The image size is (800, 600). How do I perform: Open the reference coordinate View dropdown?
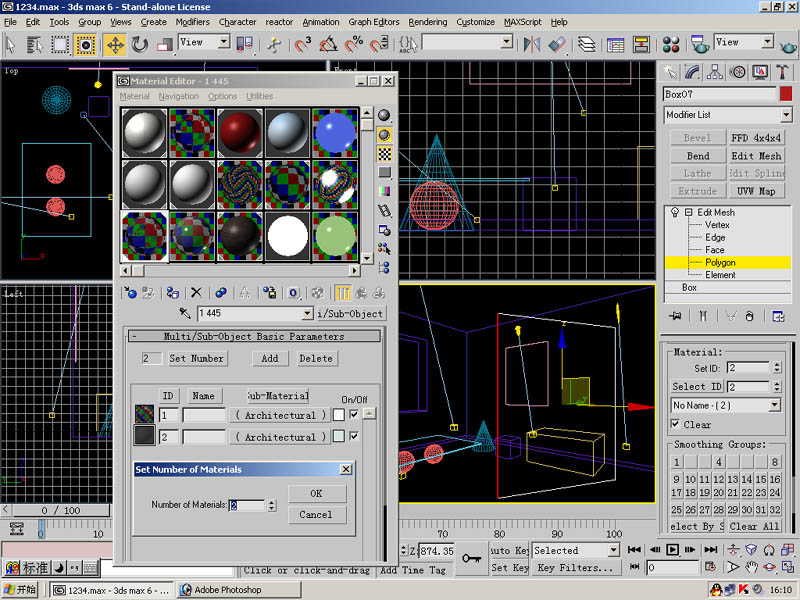pyautogui.click(x=224, y=42)
